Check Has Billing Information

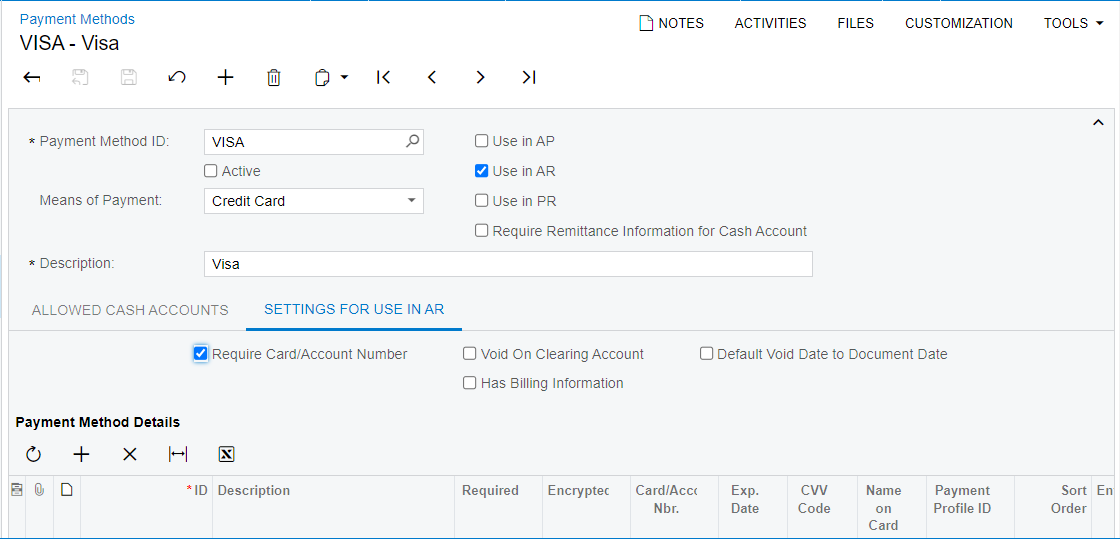coord(469,383)
